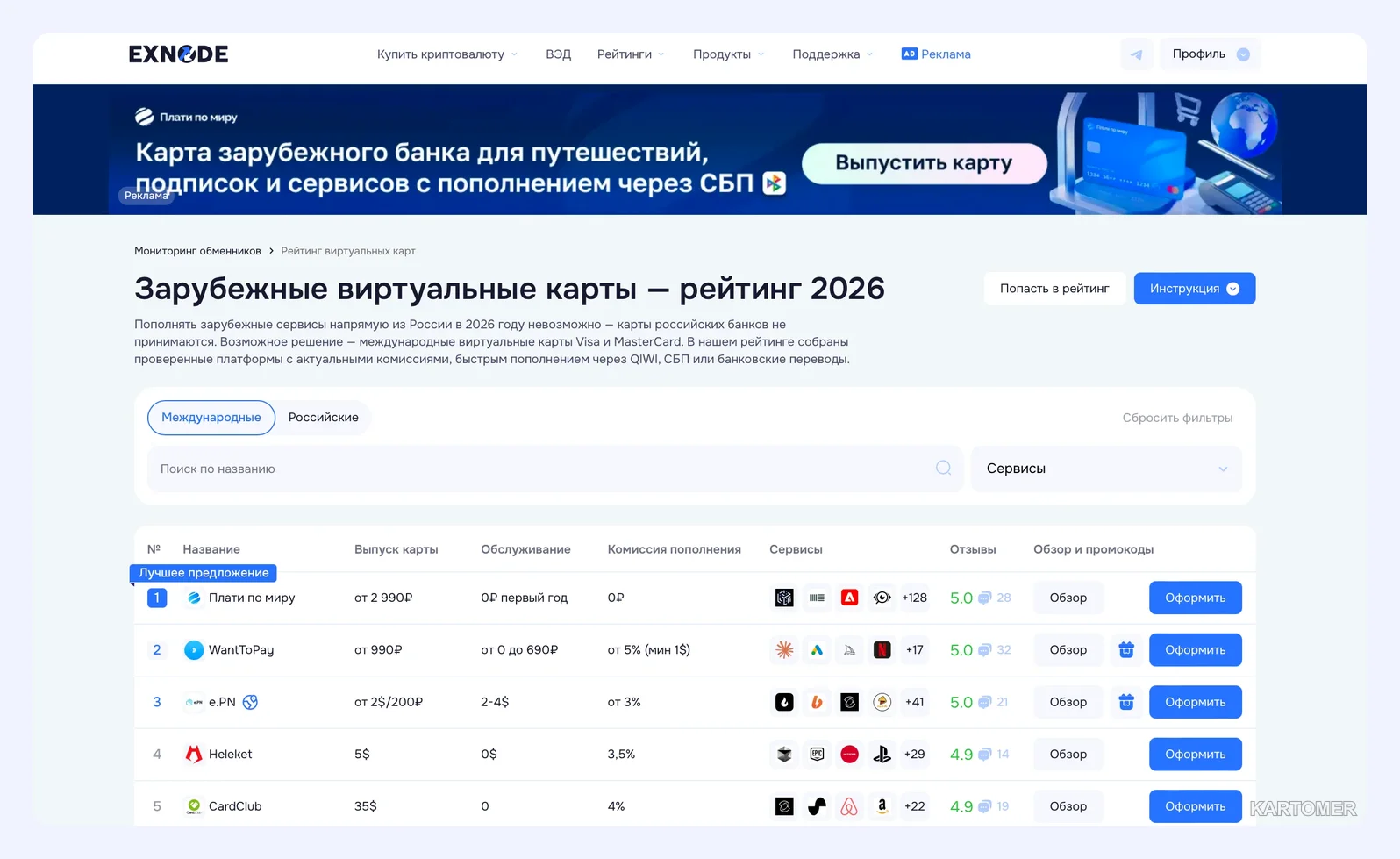Expand the Инструкция button
1400x859 pixels.
click(x=1194, y=289)
